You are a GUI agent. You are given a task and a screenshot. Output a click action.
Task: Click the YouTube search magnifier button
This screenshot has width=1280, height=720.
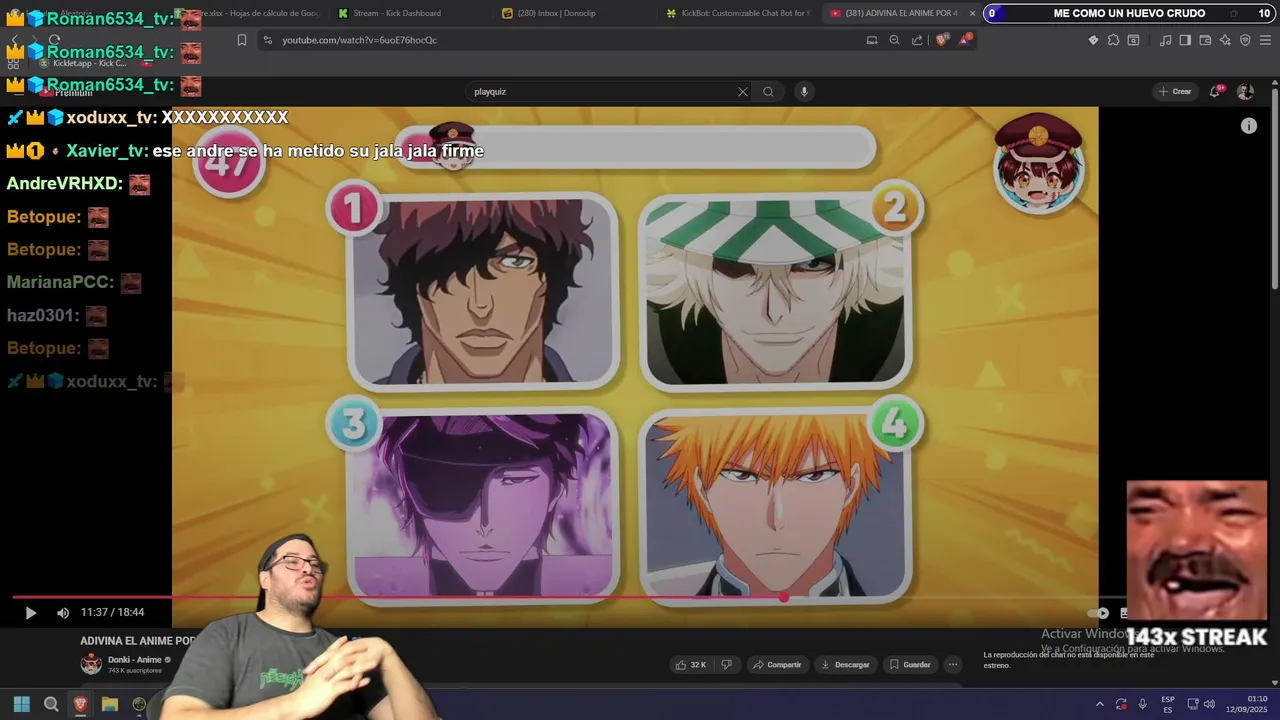click(768, 92)
